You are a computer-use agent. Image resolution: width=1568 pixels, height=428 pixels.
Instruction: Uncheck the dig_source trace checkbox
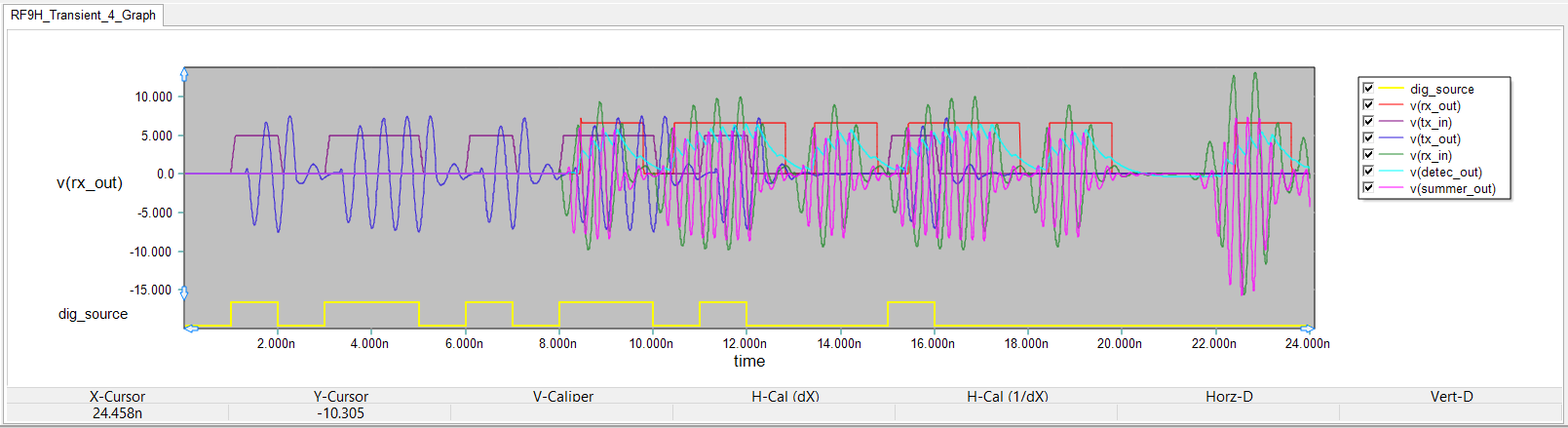pos(1368,89)
